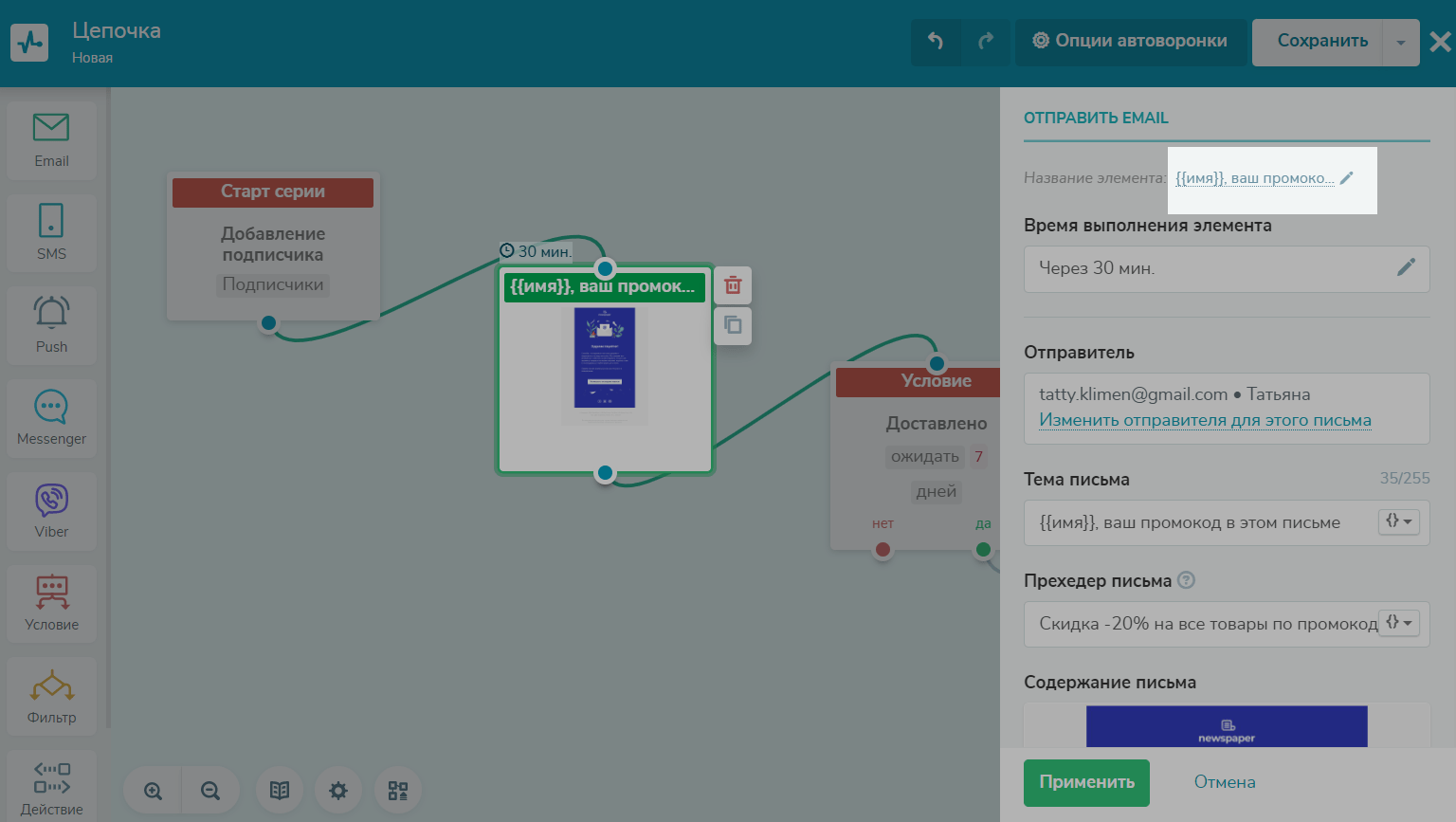This screenshot has width=1456, height=822.
Task: Open variables dropdown in preheader field
Action: (1398, 624)
